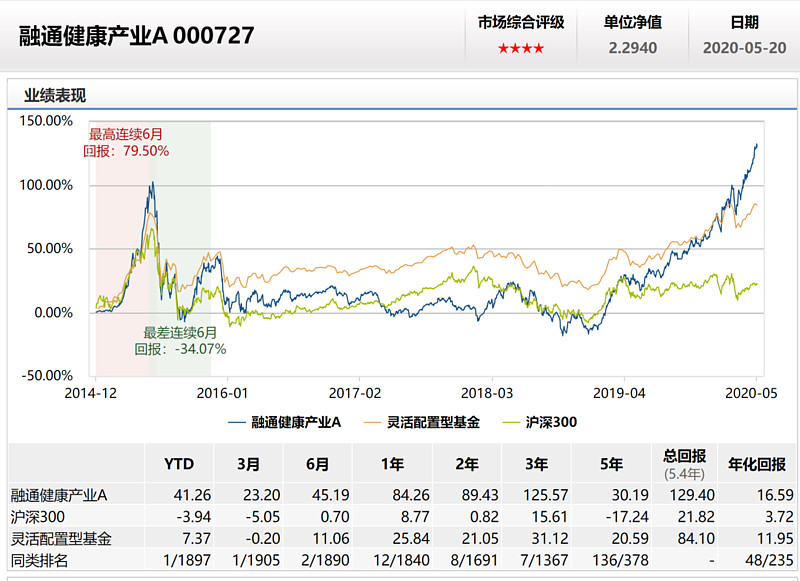The image size is (800, 581).
Task: Click the 2019-04 x-axis label
Action: [619, 393]
